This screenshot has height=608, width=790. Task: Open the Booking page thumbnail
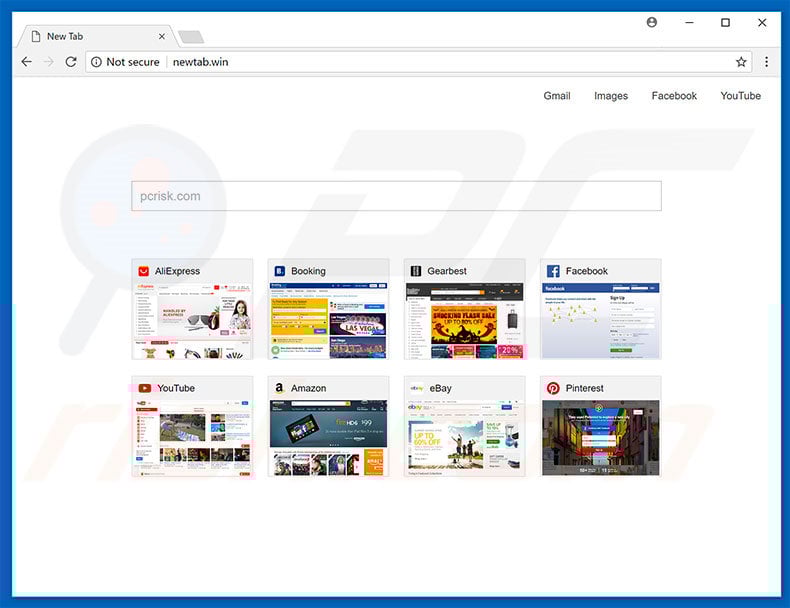328,321
